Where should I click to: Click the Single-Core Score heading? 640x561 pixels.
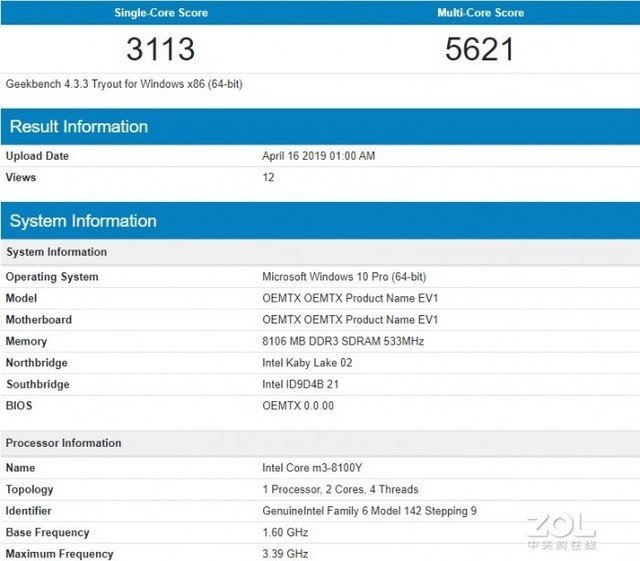[161, 13]
